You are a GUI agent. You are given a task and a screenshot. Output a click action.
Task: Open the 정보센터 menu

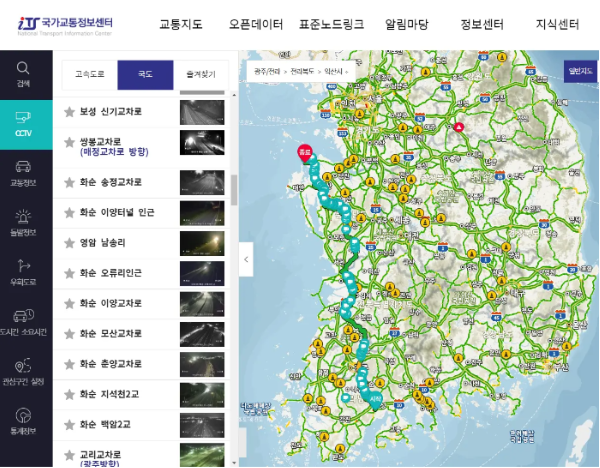(x=482, y=24)
